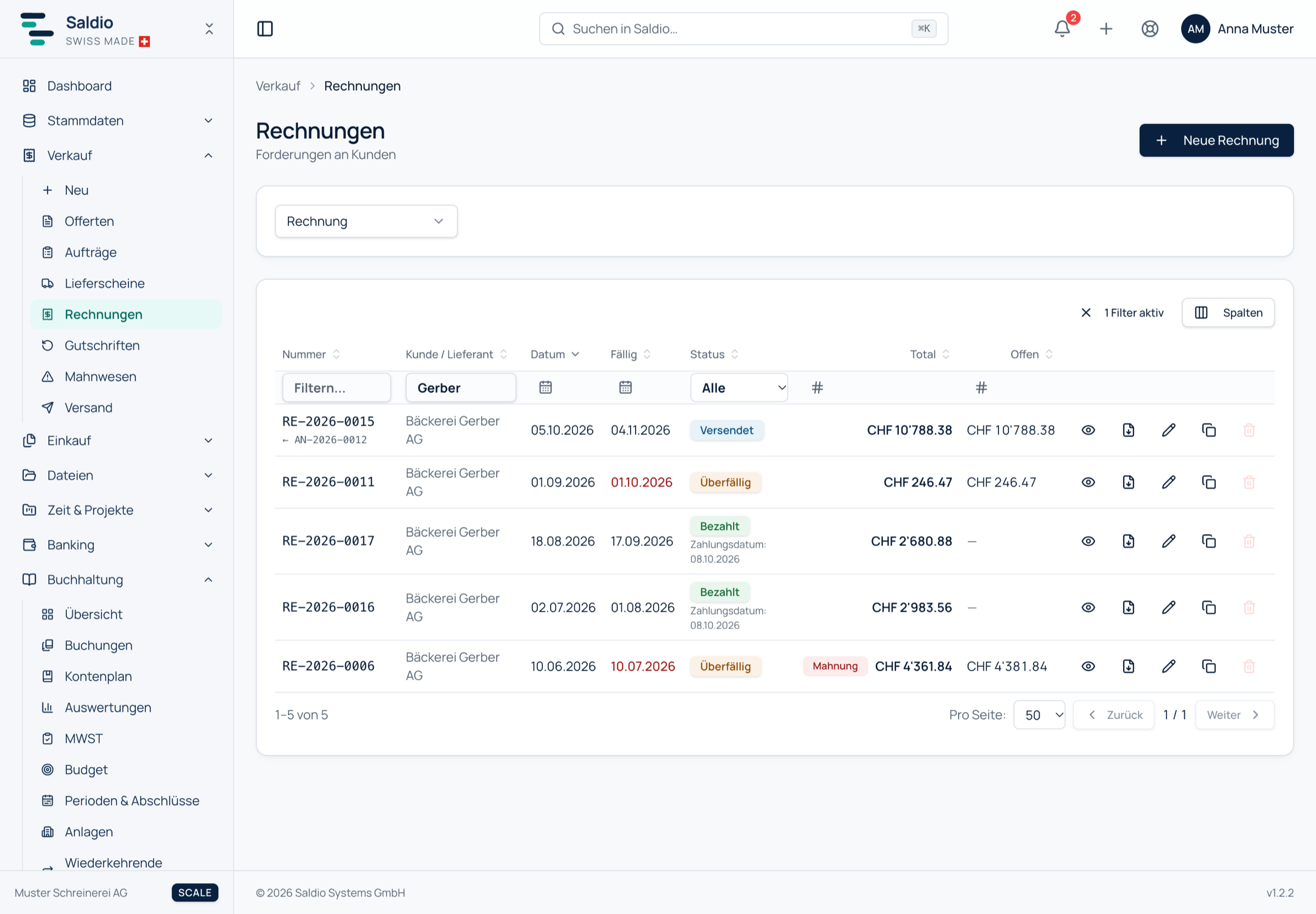Click the Total number filter hash icon
Screen dimensions: 1316x914
click(x=817, y=388)
